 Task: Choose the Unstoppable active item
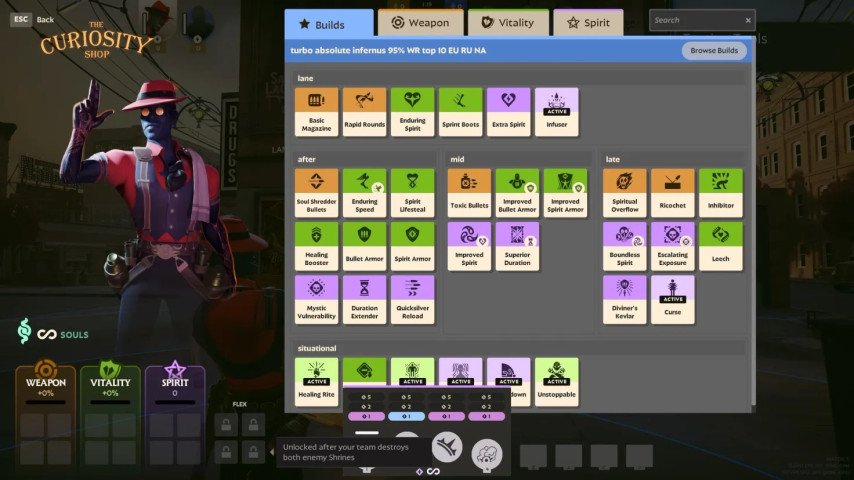pyautogui.click(x=557, y=381)
